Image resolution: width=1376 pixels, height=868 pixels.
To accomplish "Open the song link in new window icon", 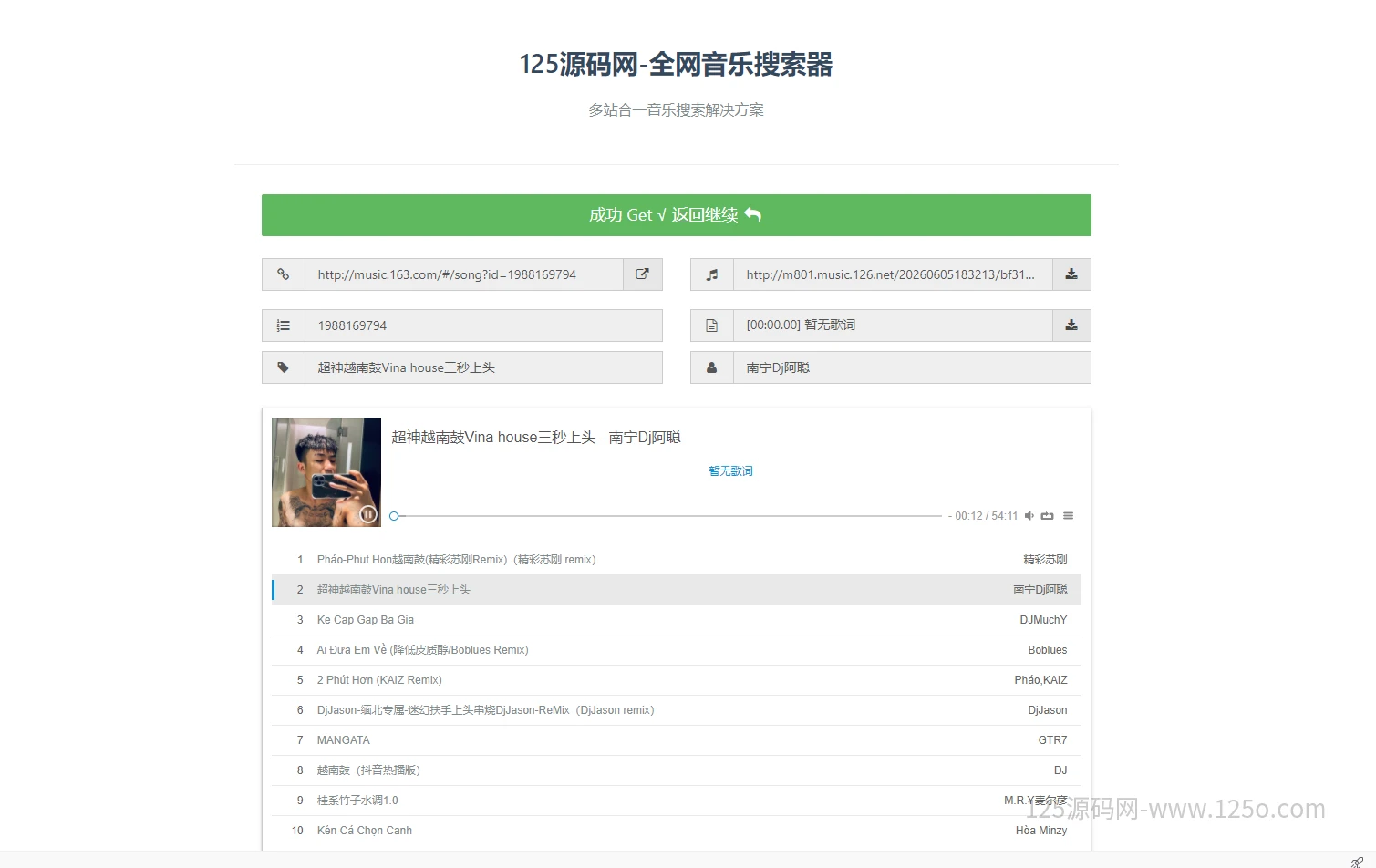I will [x=643, y=274].
